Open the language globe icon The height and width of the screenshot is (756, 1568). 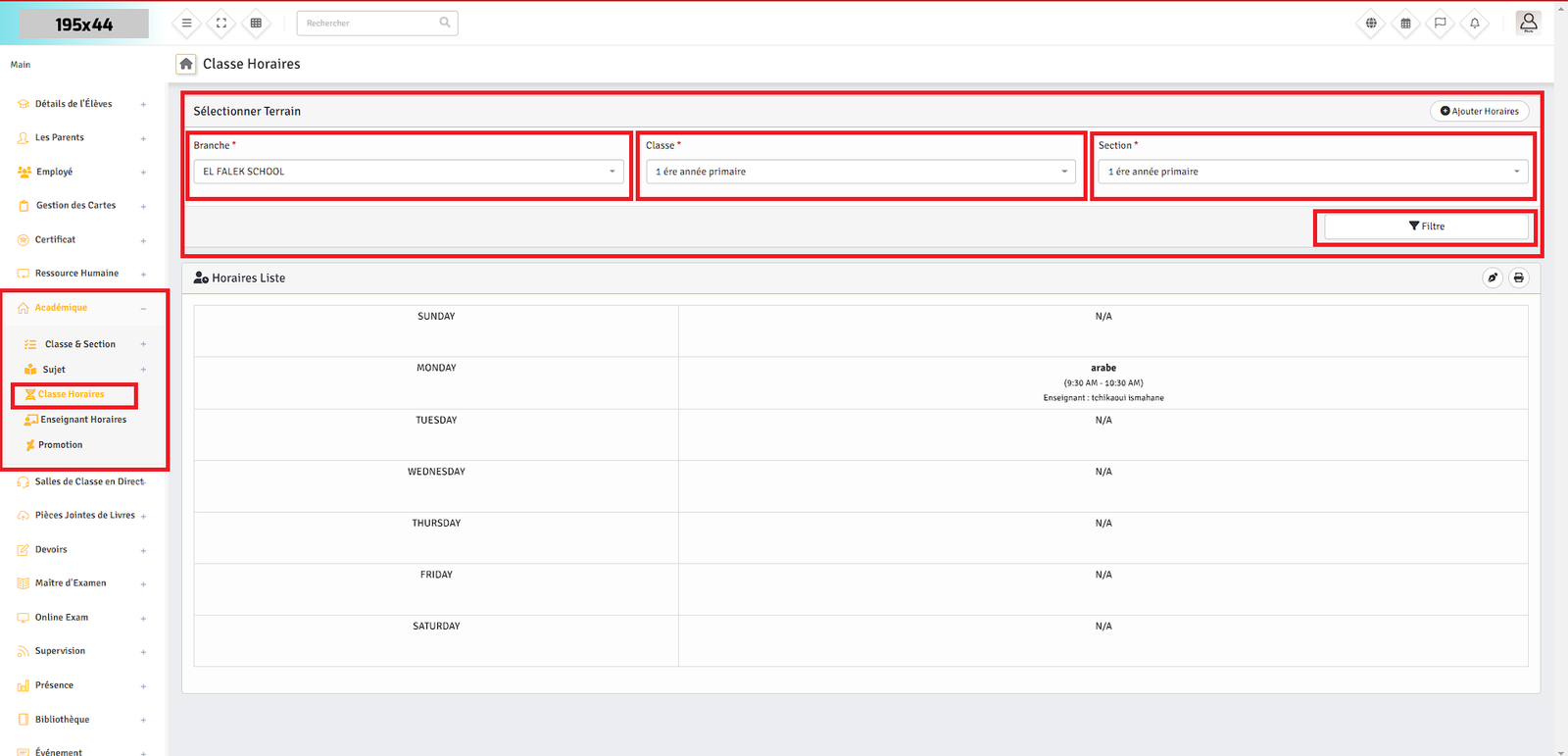pyautogui.click(x=1371, y=24)
